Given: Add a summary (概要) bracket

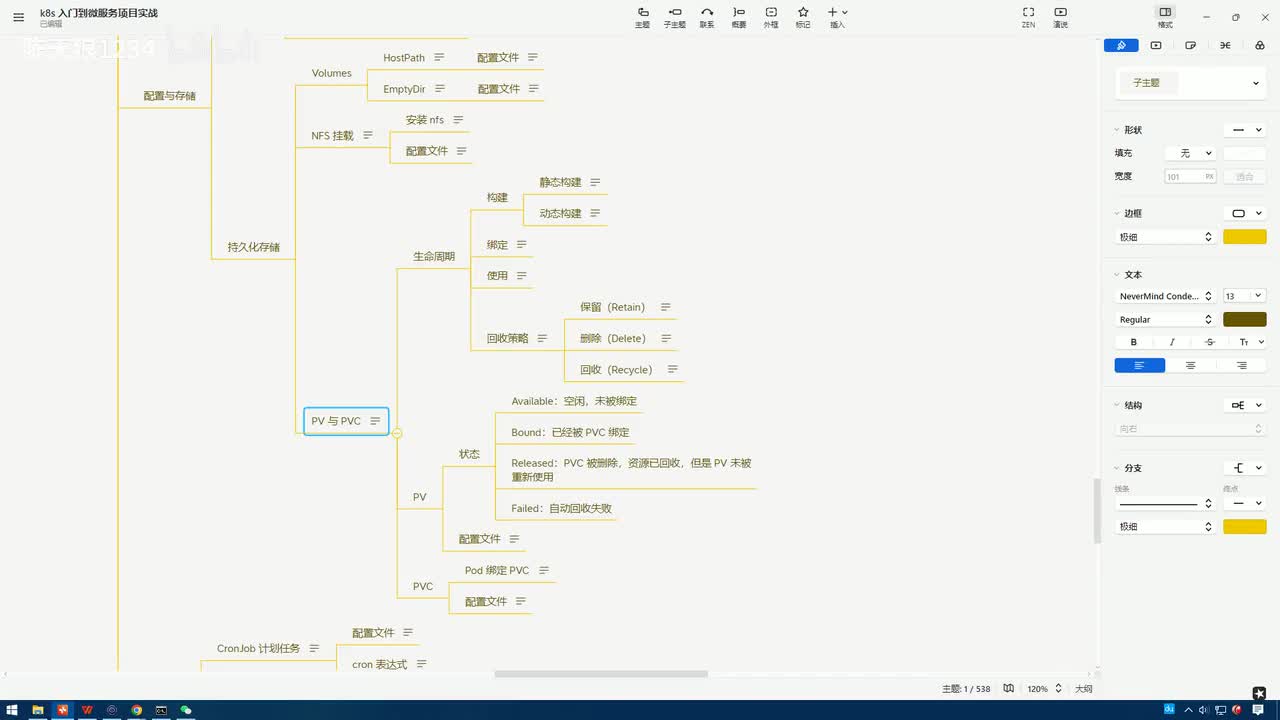Looking at the screenshot, I should click(739, 17).
